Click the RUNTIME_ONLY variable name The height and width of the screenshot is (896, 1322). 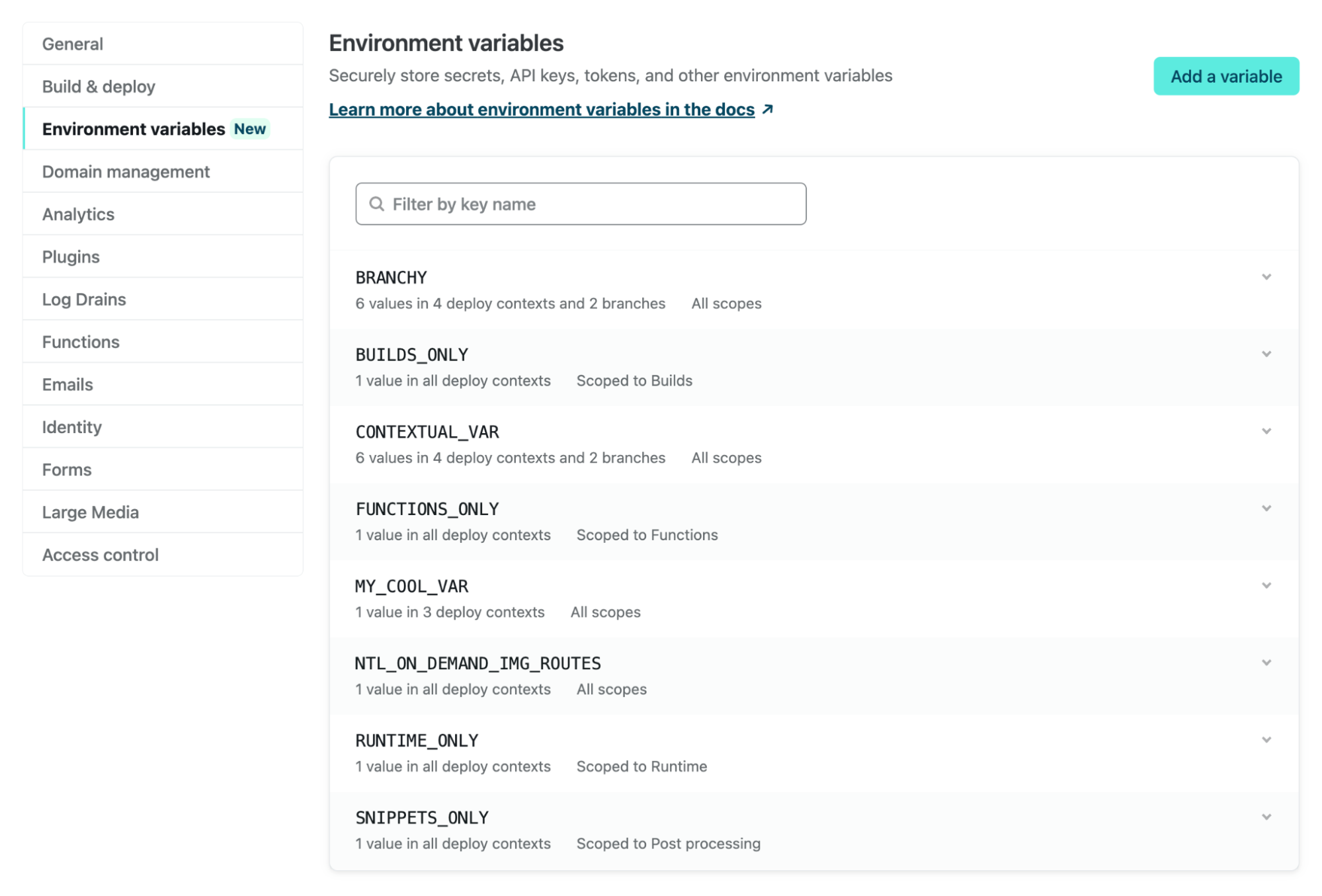point(417,741)
